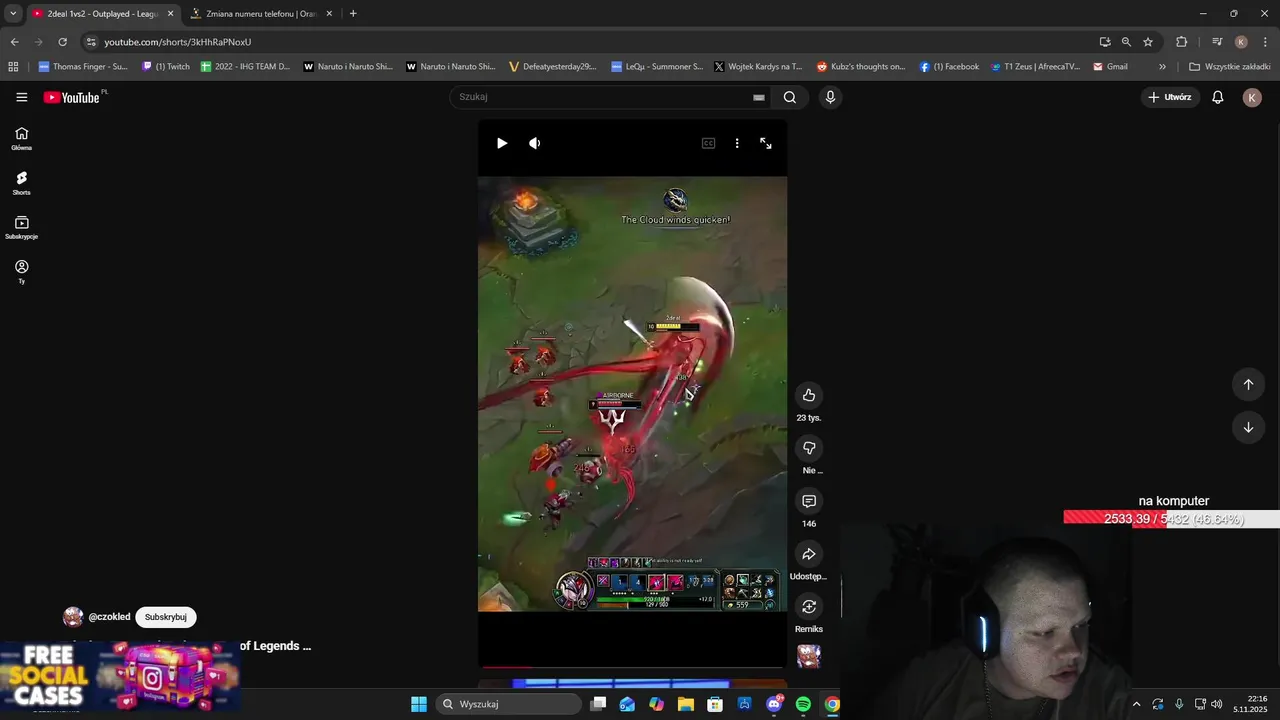Dislike the Short with thumbs down

pos(809,448)
